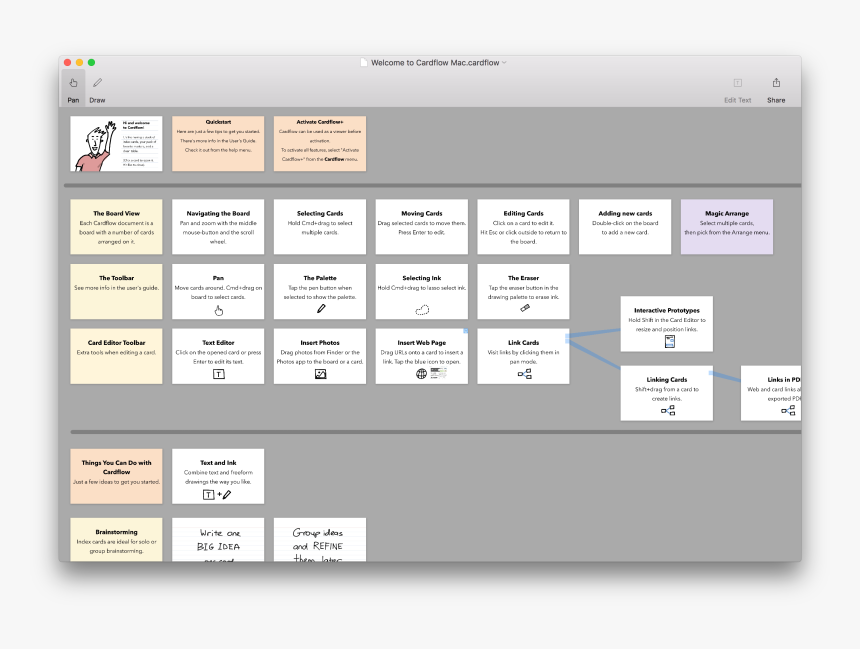Select The Toolbar yellow card
The width and height of the screenshot is (860, 649).
pos(116,291)
